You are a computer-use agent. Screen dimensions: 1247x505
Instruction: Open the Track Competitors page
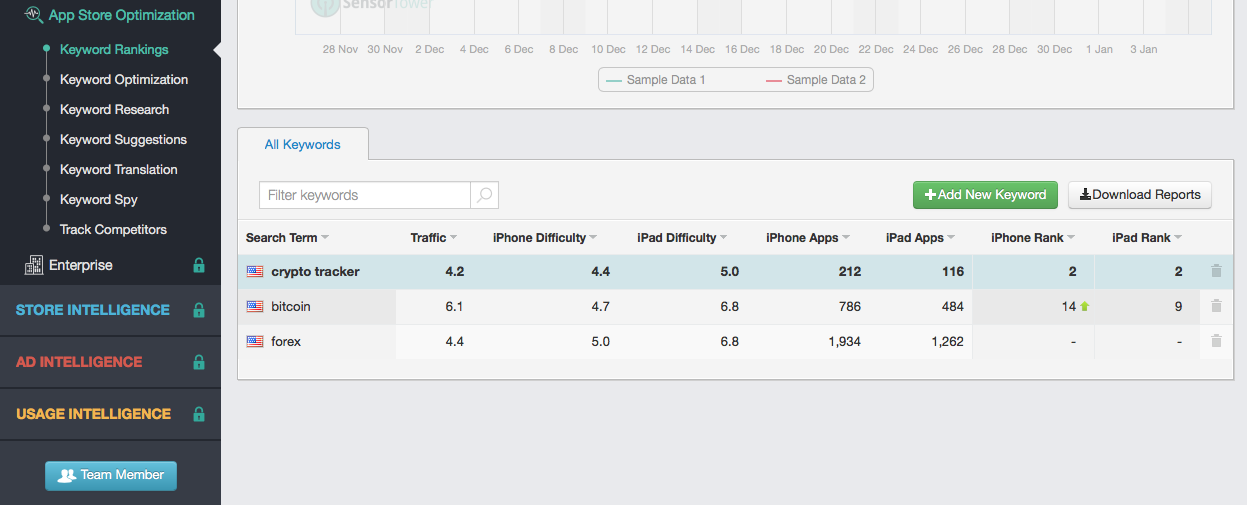point(113,229)
